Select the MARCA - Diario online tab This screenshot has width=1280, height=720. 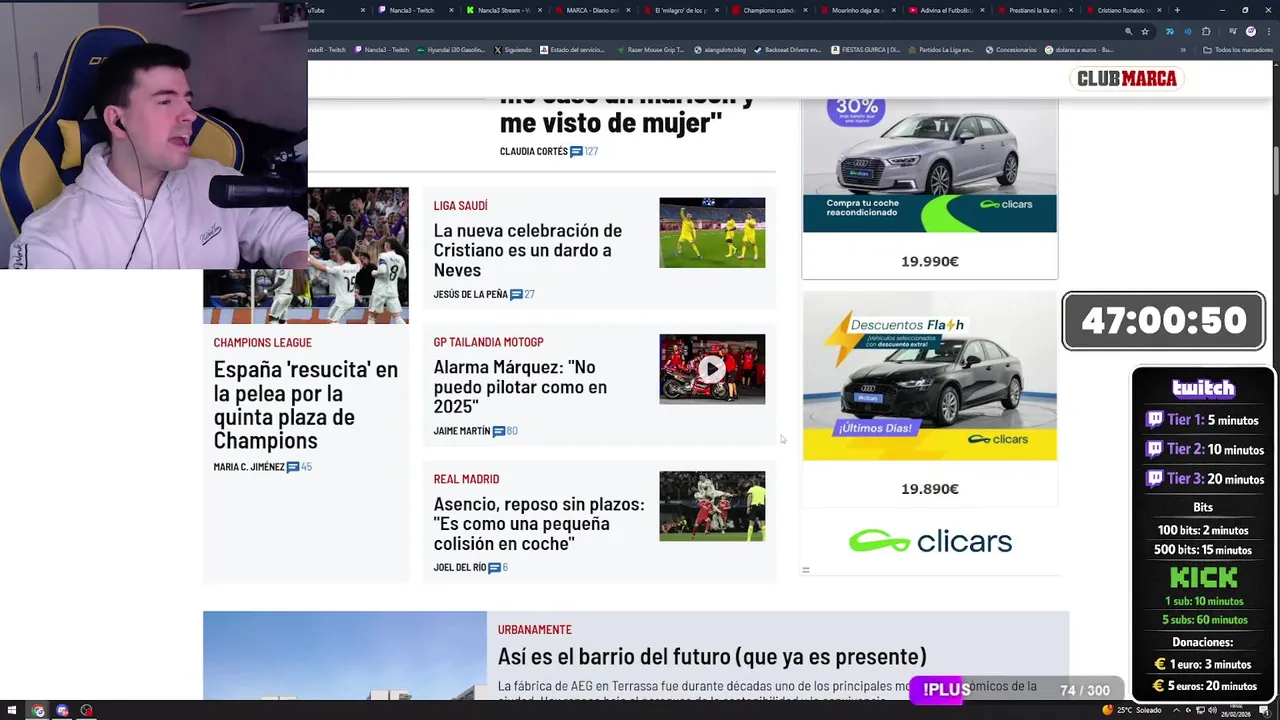tap(593, 10)
